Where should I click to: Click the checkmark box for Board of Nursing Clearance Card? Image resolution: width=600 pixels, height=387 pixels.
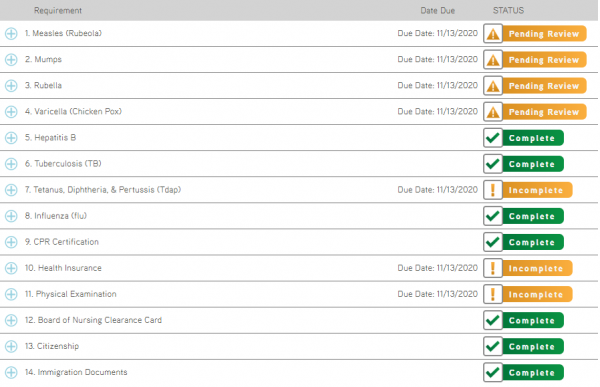pyautogui.click(x=493, y=320)
